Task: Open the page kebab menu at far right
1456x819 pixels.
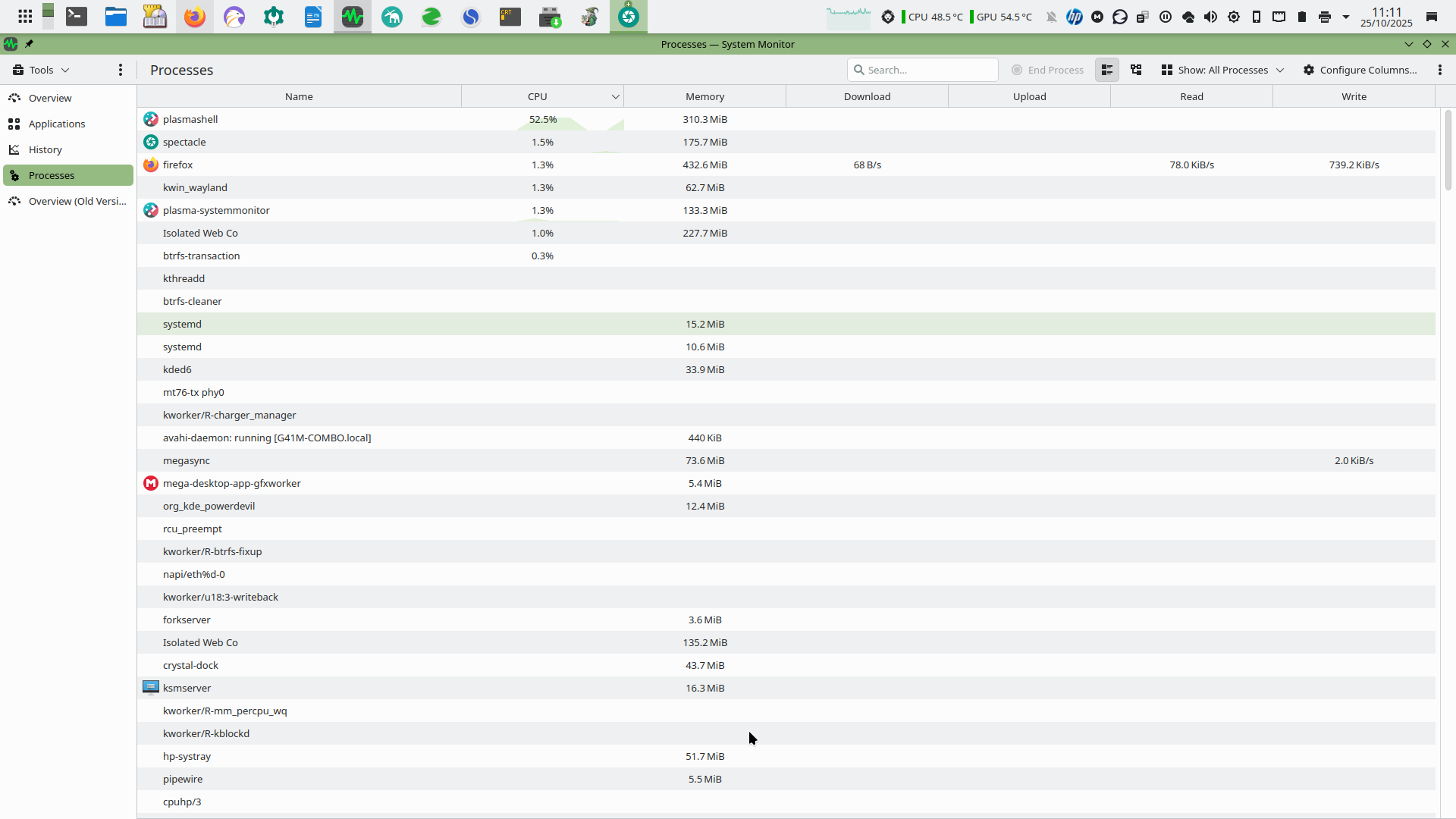Action: (x=1440, y=70)
